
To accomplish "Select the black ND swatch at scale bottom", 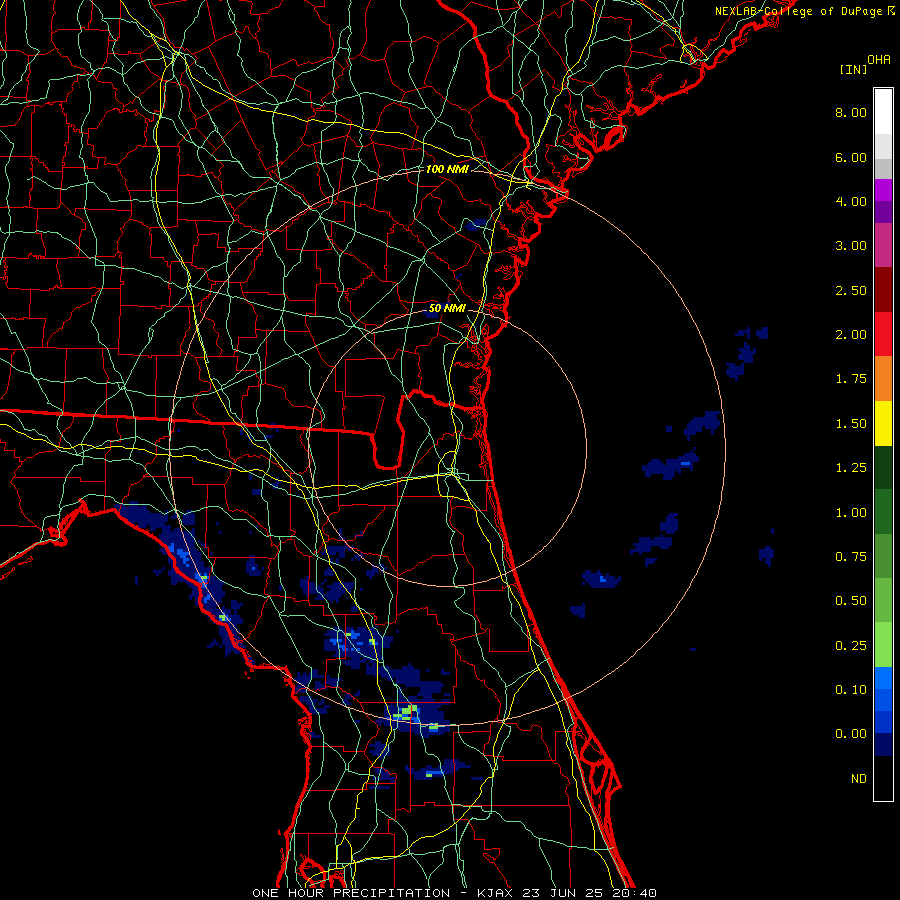I will coord(883,778).
